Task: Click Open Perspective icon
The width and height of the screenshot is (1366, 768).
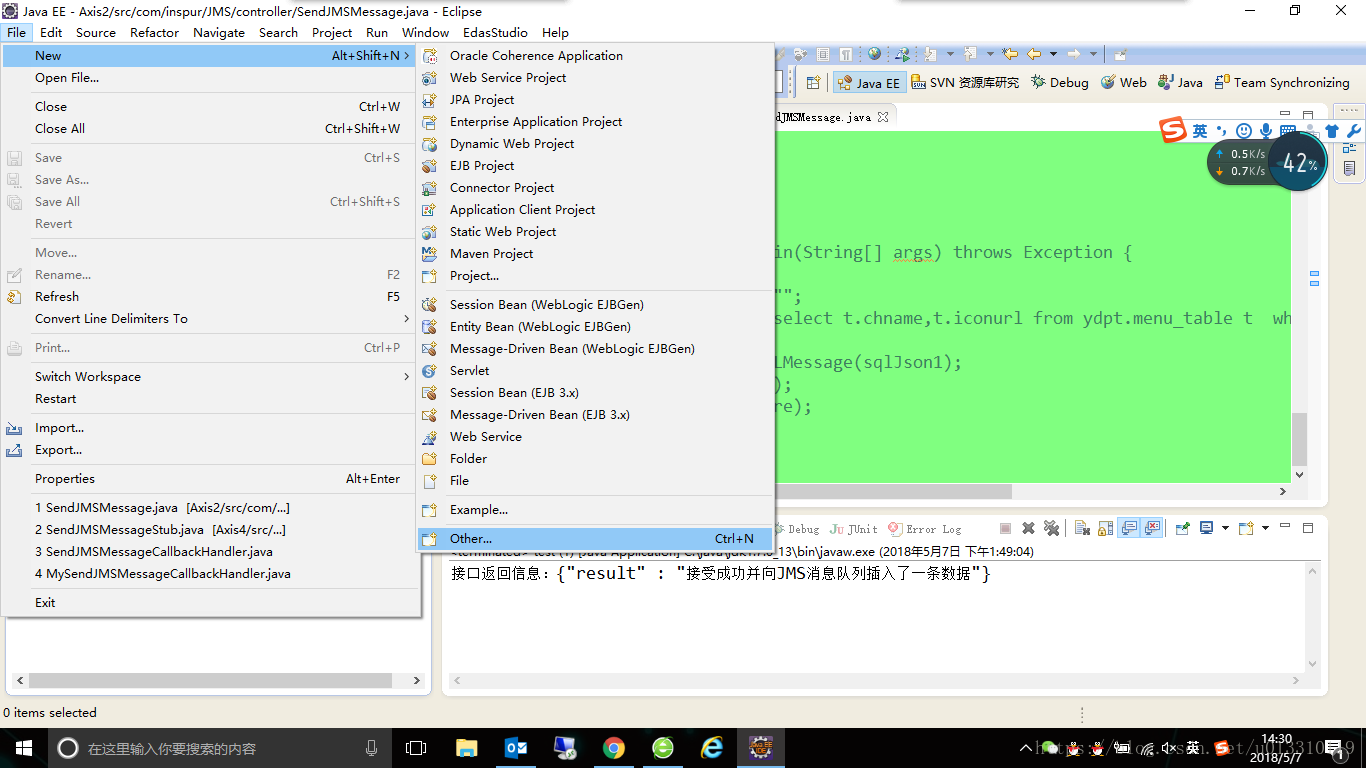Action: point(813,83)
